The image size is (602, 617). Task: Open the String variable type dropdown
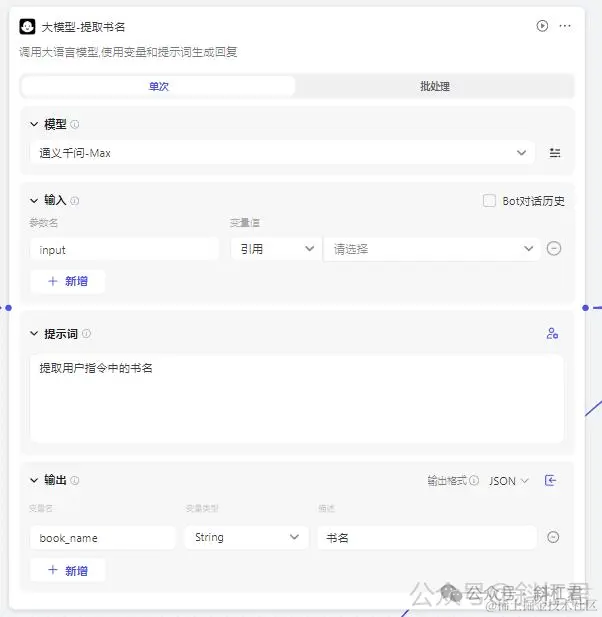coord(247,537)
